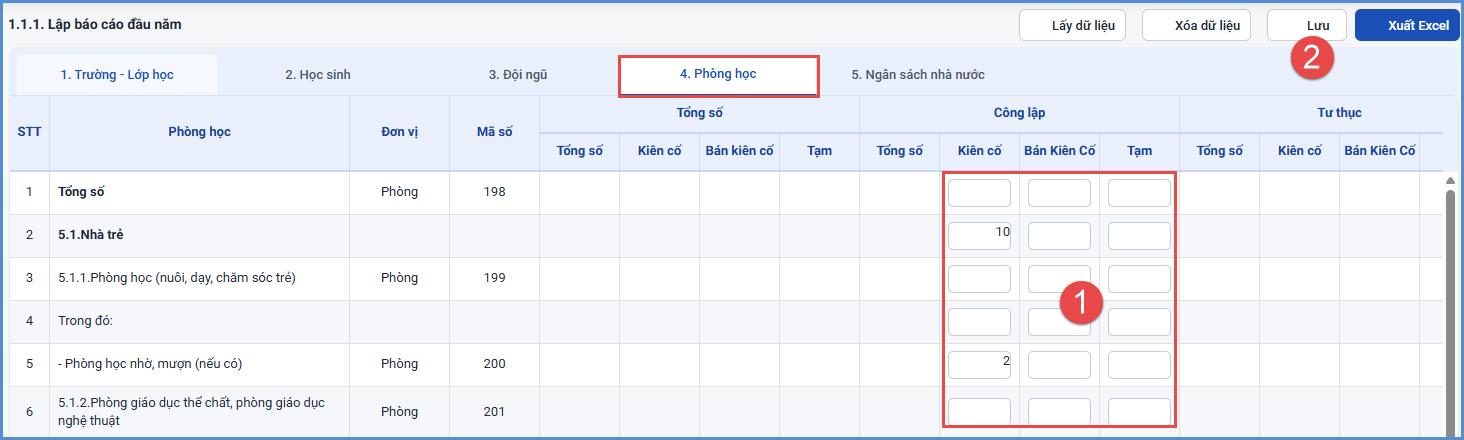Click the table scrollbar up arrow

pos(1450,181)
